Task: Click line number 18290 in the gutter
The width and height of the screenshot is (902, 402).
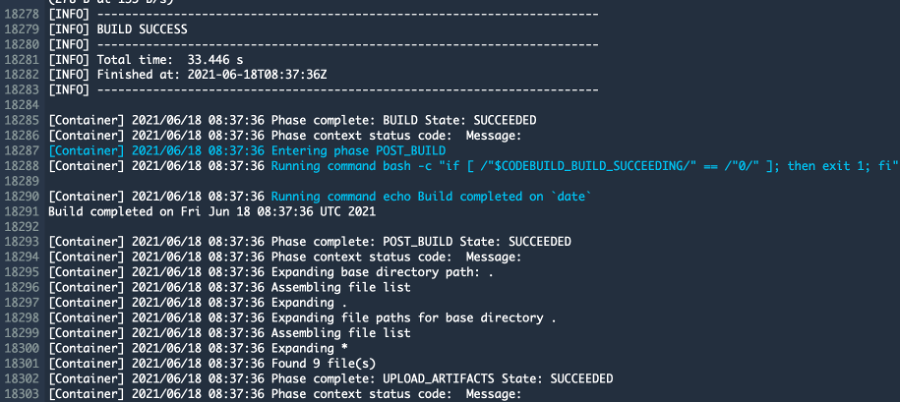Action: tap(22, 195)
